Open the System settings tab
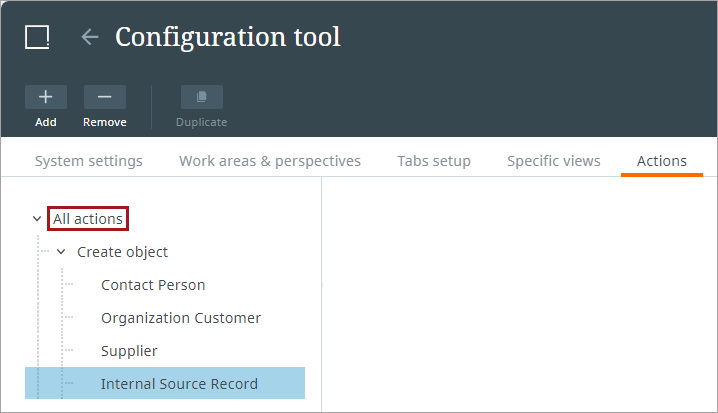The image size is (718, 413). [x=89, y=161]
